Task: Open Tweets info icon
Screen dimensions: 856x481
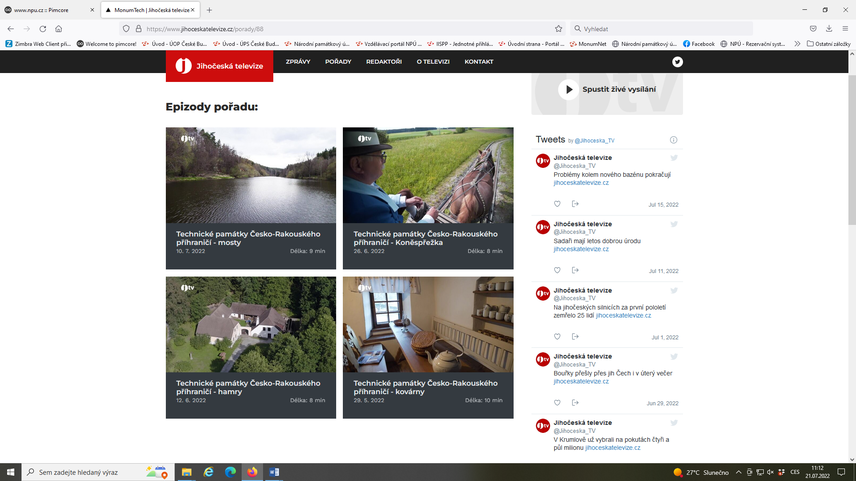Action: tap(673, 140)
